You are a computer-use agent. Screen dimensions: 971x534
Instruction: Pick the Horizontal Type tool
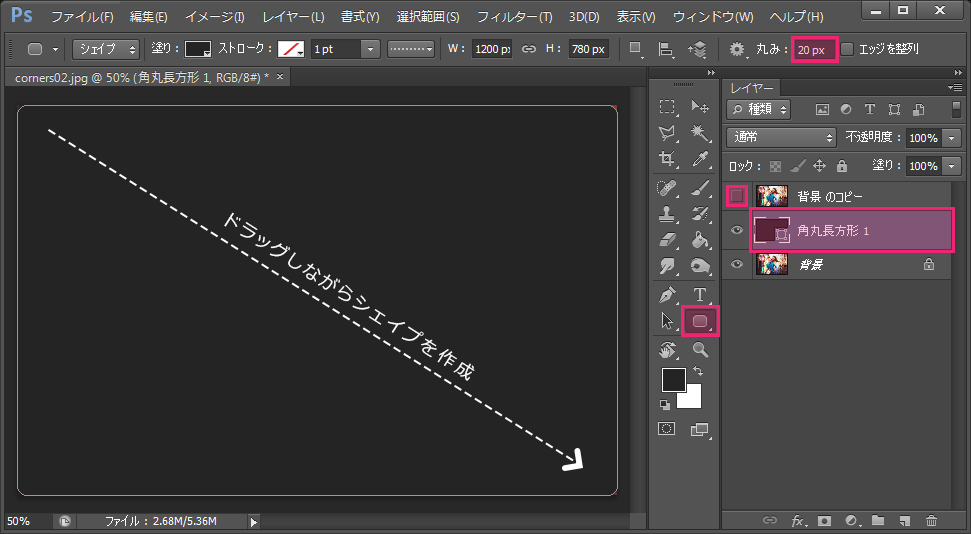pos(700,294)
